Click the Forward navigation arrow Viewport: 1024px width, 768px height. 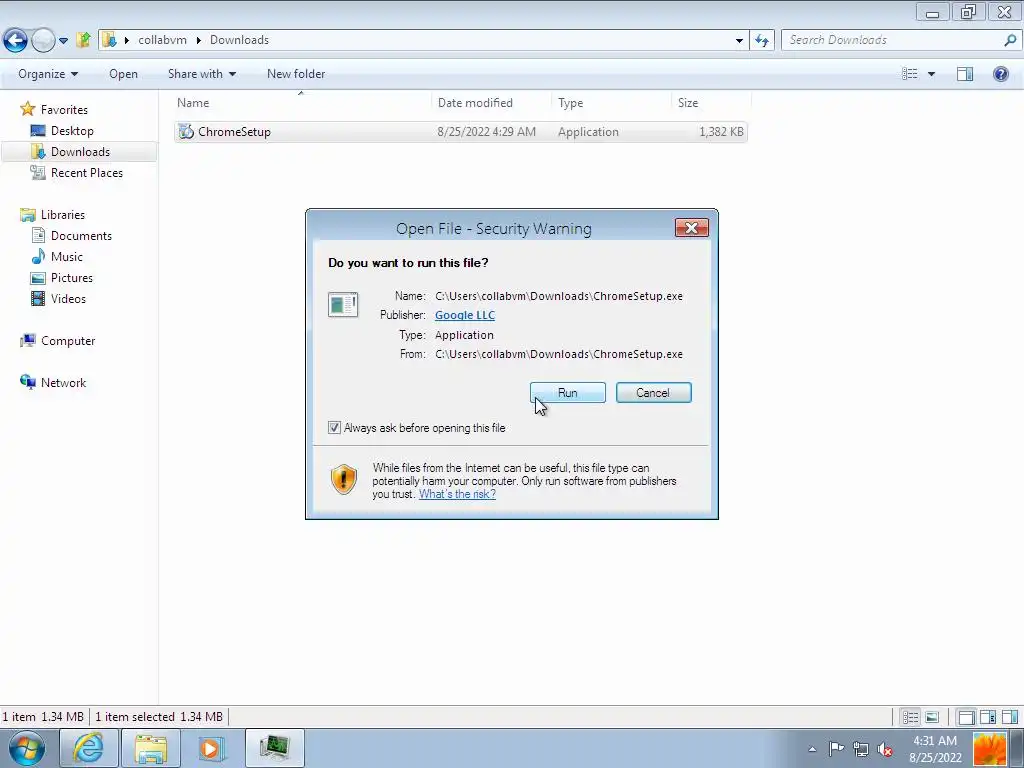tap(43, 40)
